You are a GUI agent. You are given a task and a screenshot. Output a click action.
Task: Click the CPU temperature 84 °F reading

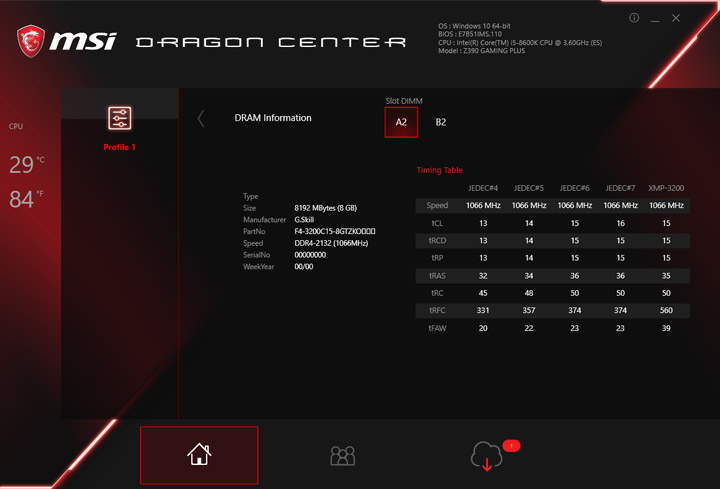pyautogui.click(x=27, y=199)
